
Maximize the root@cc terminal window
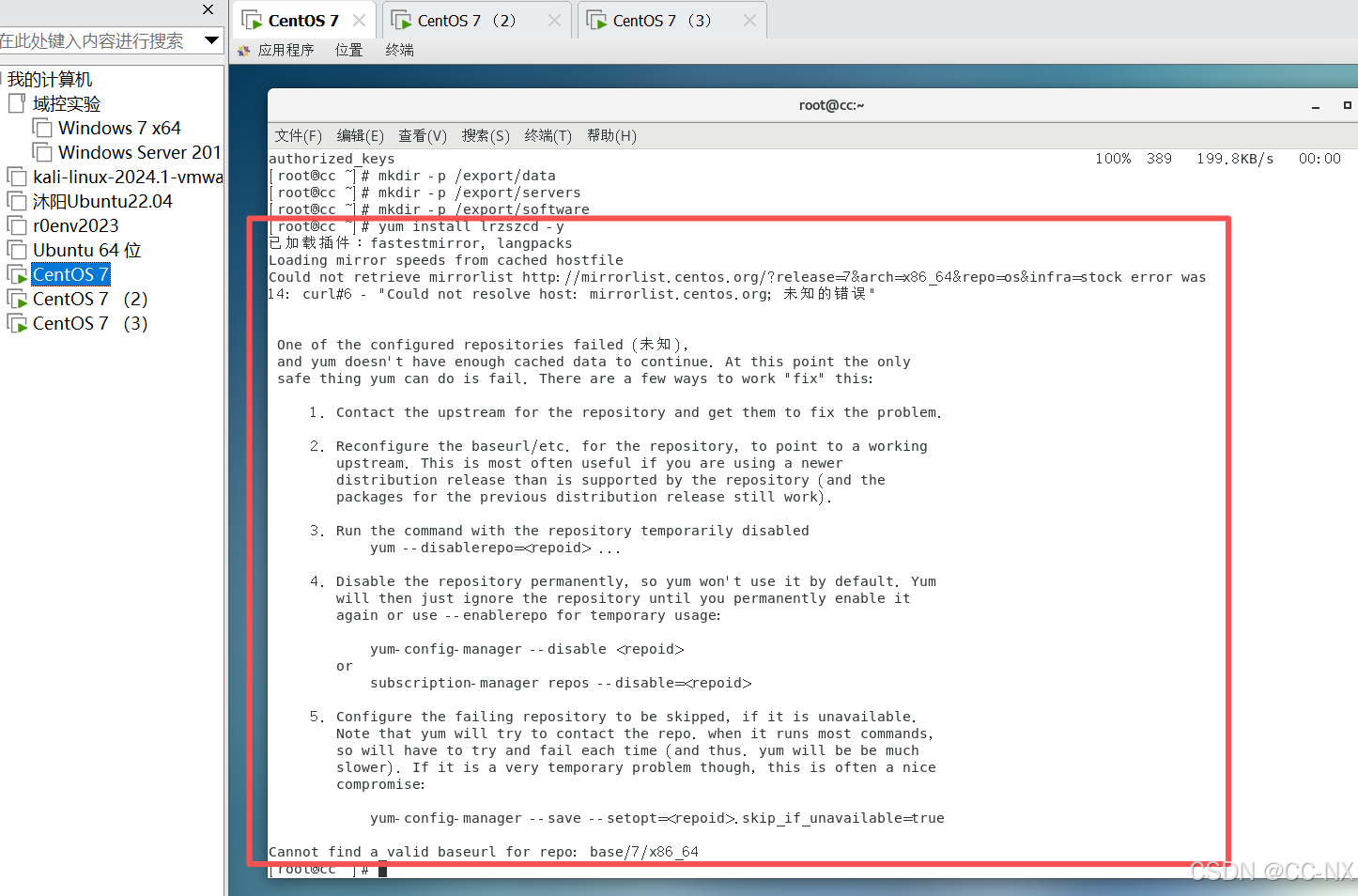coord(1347,105)
